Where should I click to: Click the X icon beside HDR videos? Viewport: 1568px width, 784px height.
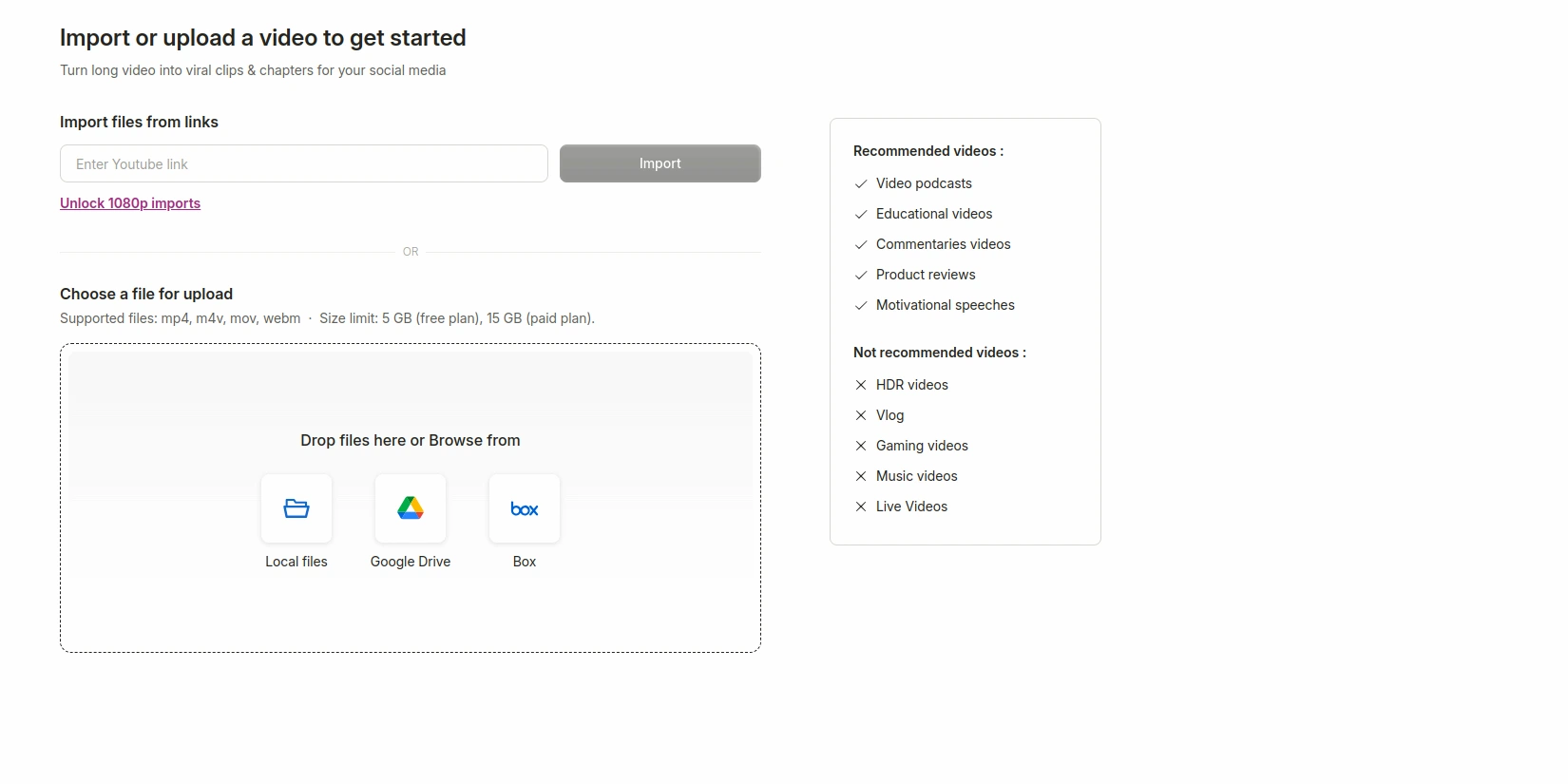[861, 385]
